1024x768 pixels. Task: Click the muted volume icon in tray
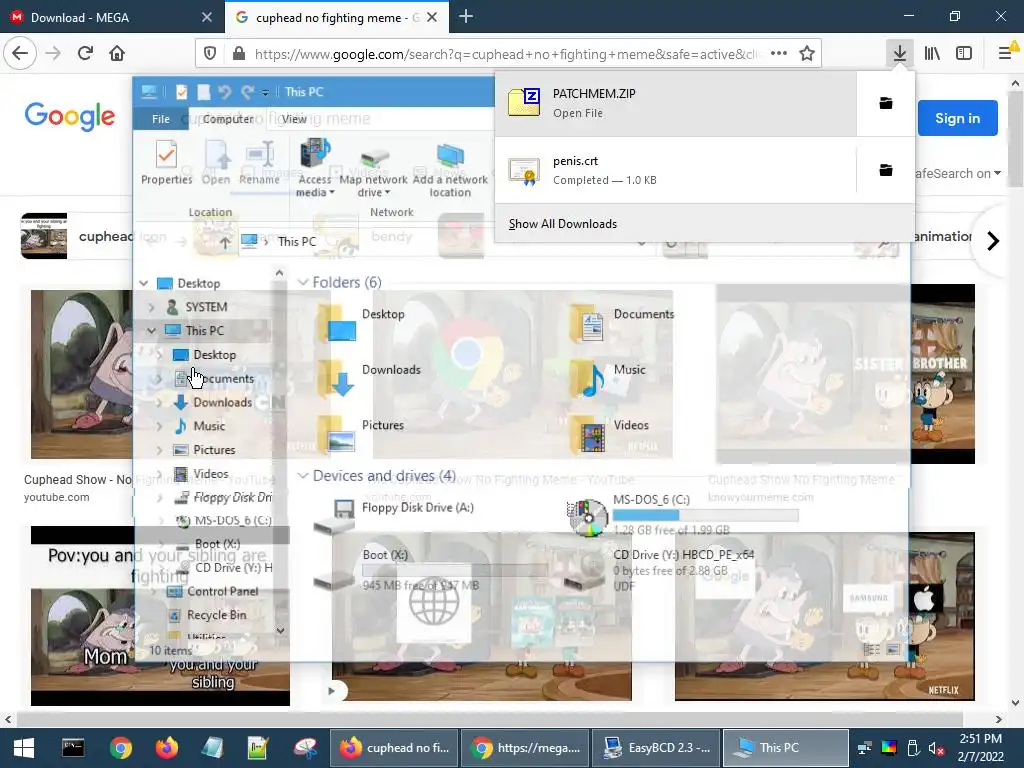coord(936,748)
